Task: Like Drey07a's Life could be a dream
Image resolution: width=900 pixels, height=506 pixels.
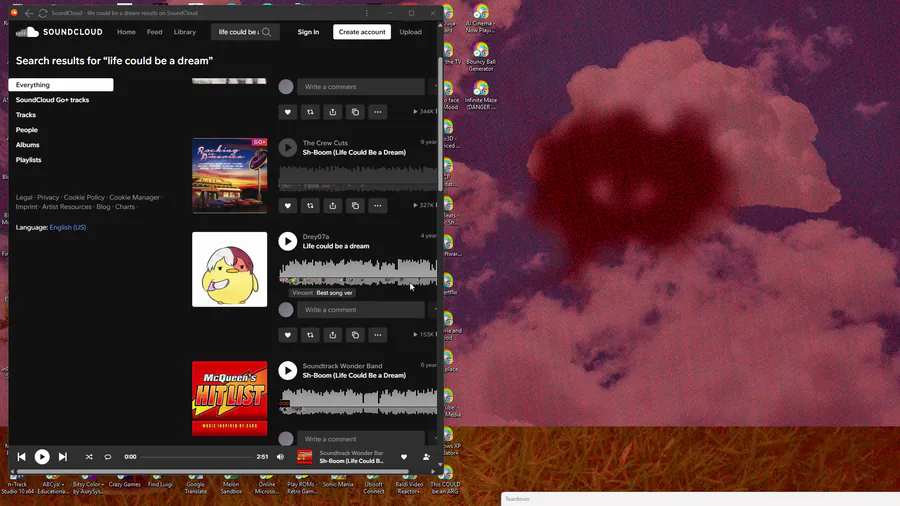Action: pos(288,335)
